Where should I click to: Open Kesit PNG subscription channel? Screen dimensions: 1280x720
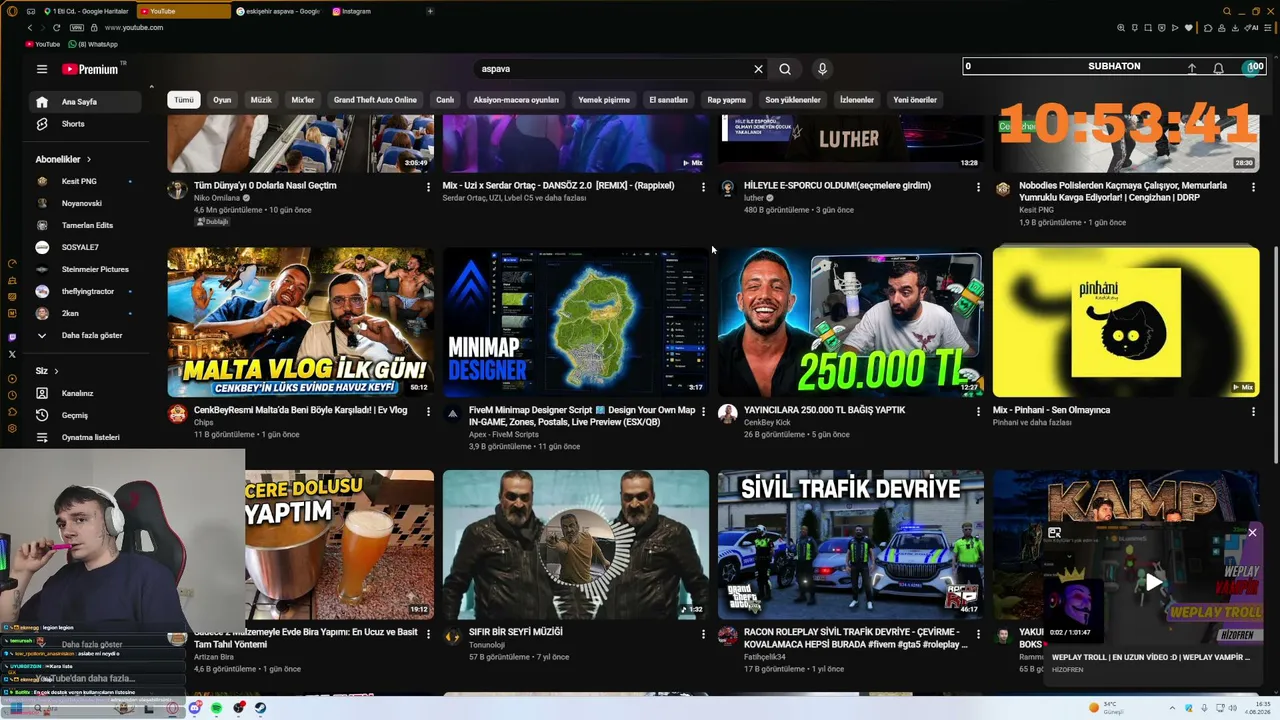(x=80, y=181)
